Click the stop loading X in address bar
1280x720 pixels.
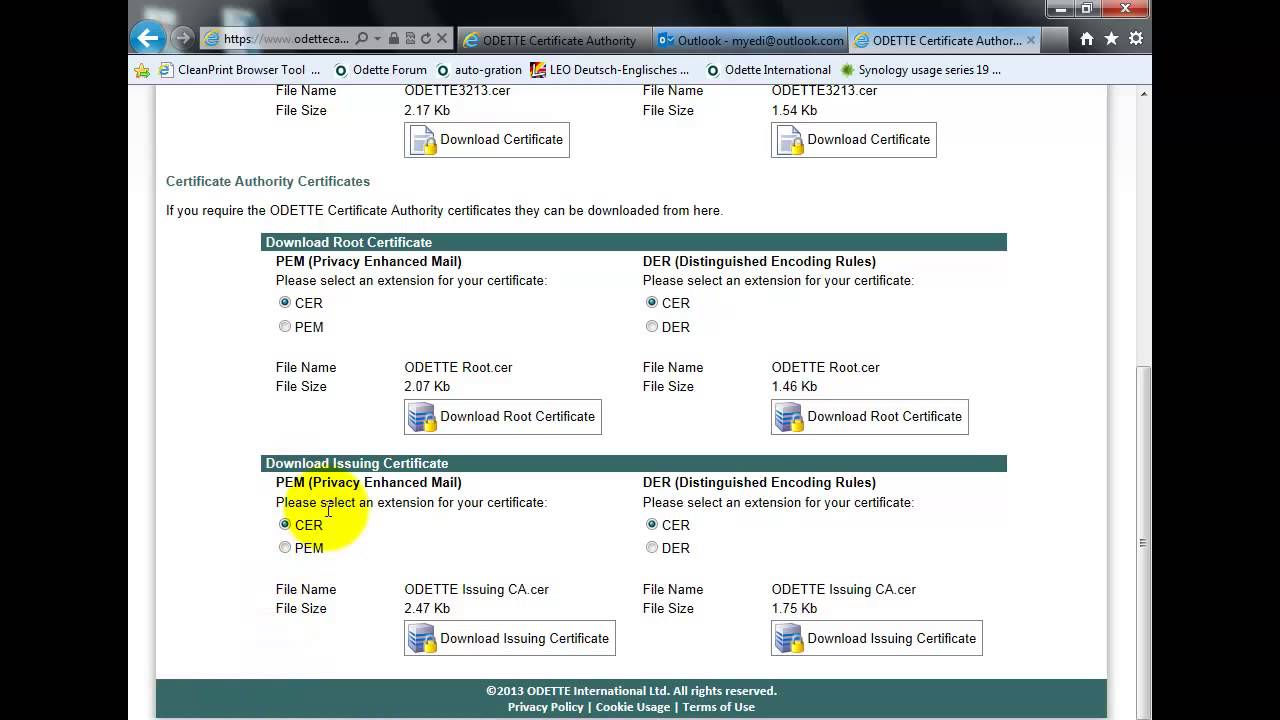click(x=442, y=39)
